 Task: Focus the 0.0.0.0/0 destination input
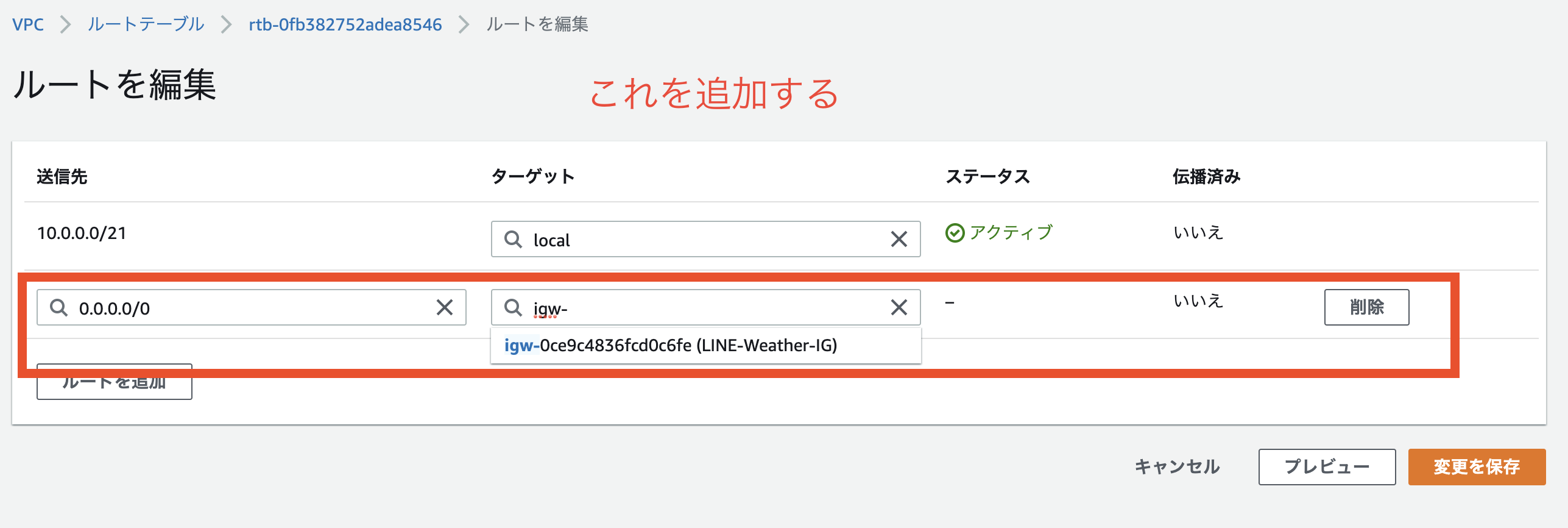[251, 307]
